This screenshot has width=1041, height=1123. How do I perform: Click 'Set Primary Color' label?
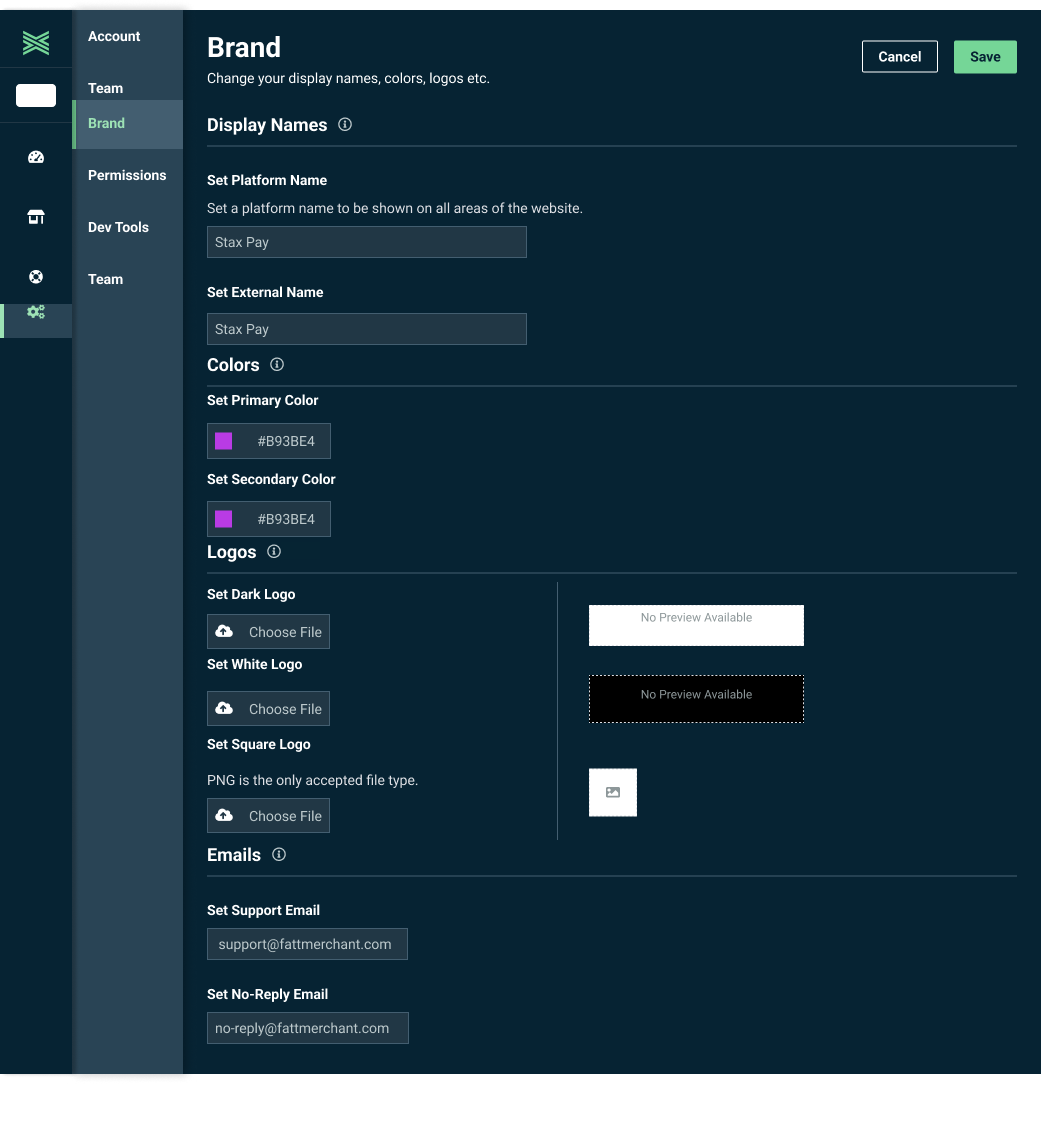click(263, 400)
